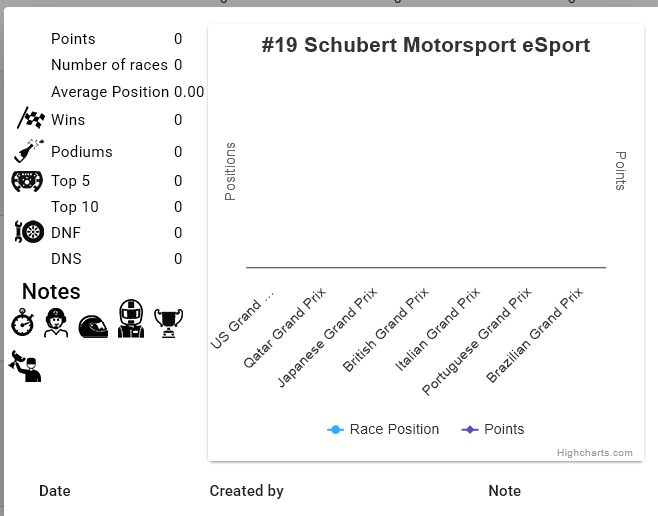The image size is (658, 516).
Task: Click the Note column header
Action: point(504,491)
